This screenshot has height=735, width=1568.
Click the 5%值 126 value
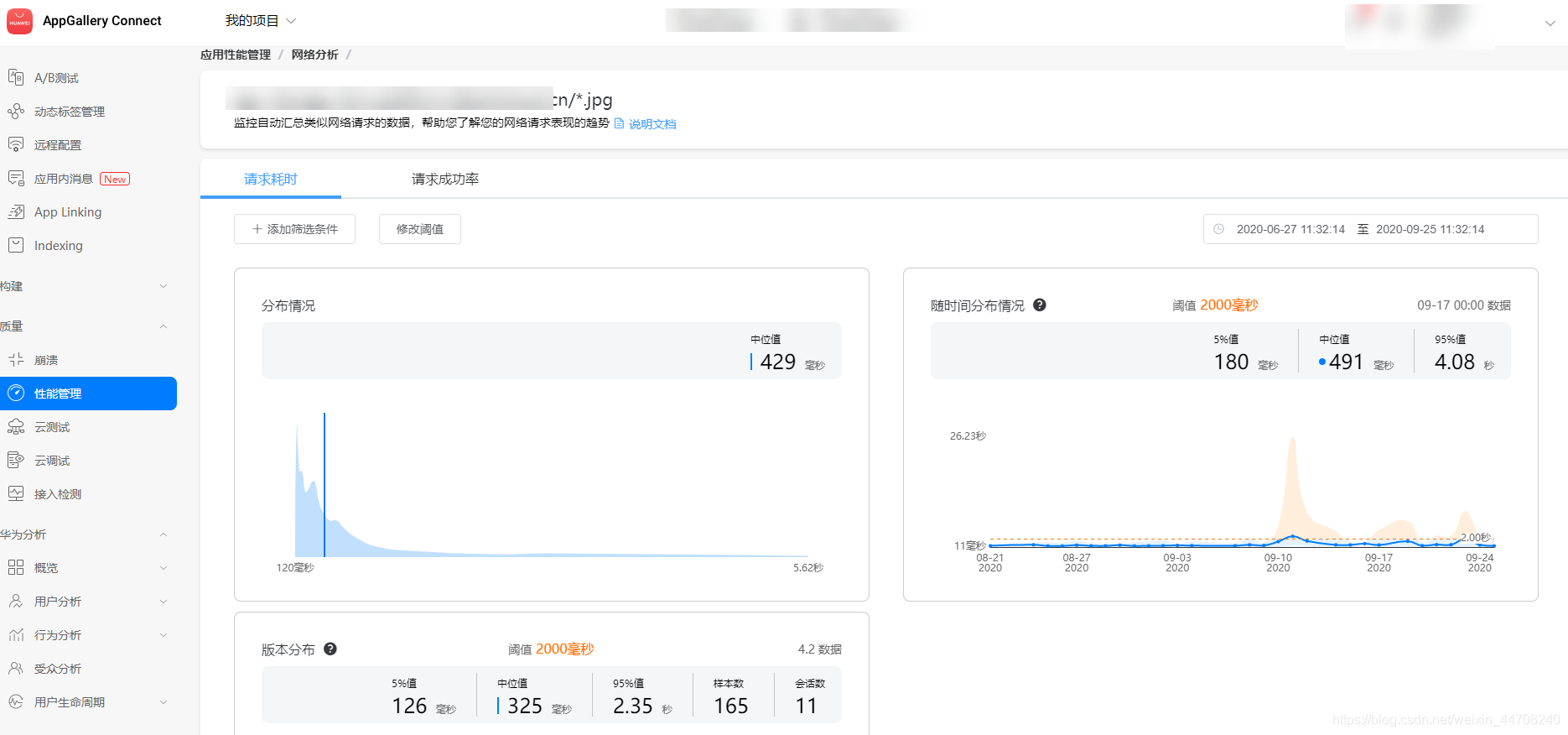tap(409, 706)
